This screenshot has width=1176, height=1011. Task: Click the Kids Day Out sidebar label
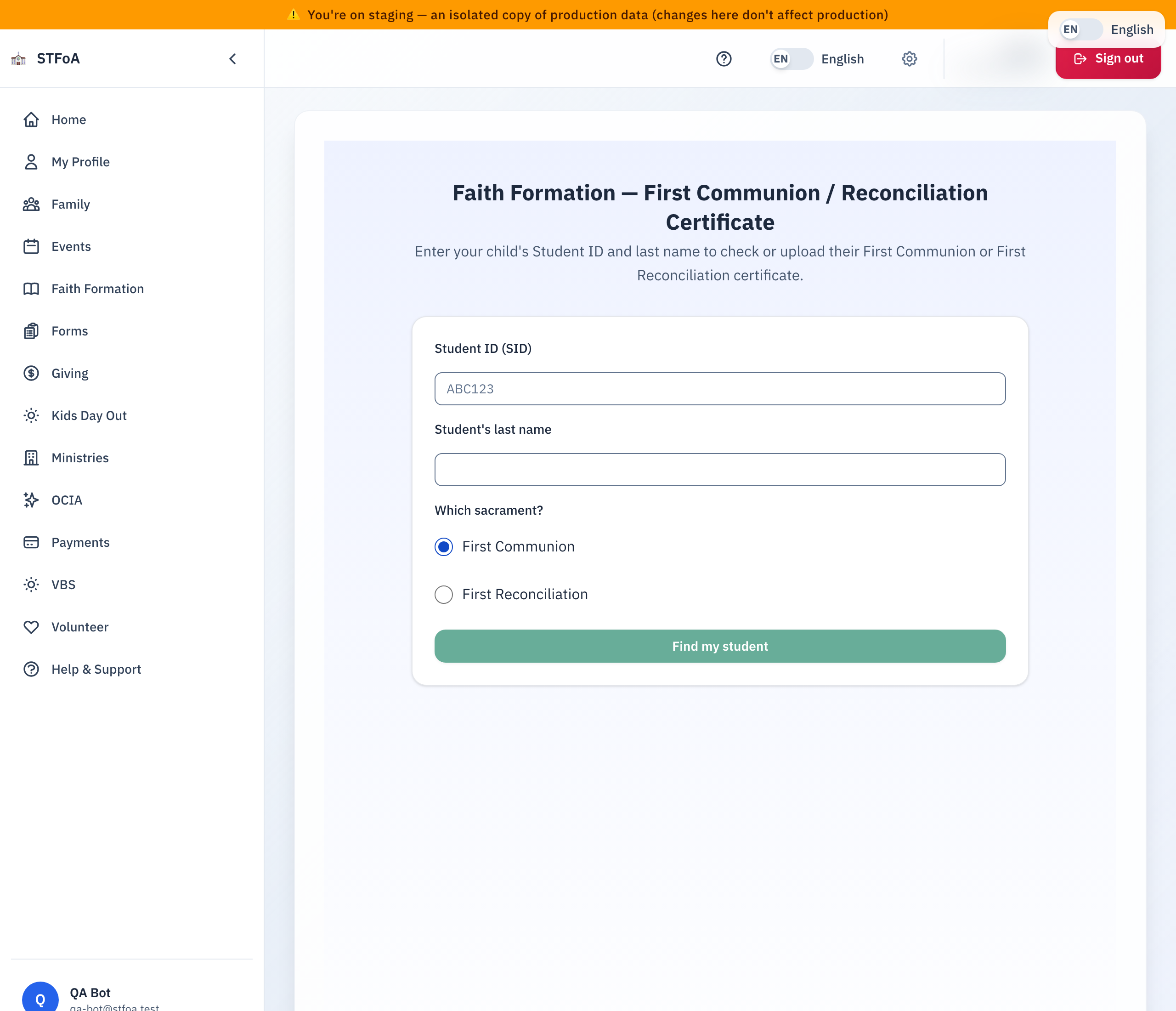click(89, 415)
